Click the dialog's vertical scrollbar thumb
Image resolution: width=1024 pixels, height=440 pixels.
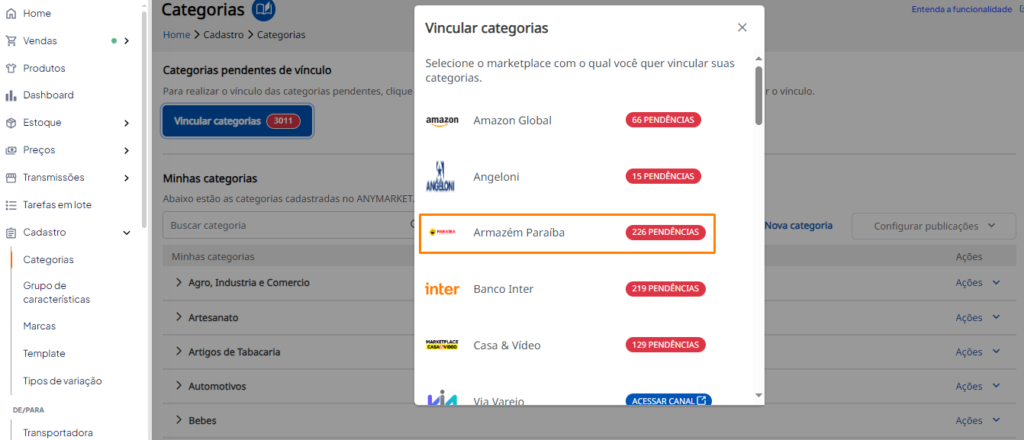pyautogui.click(x=758, y=95)
